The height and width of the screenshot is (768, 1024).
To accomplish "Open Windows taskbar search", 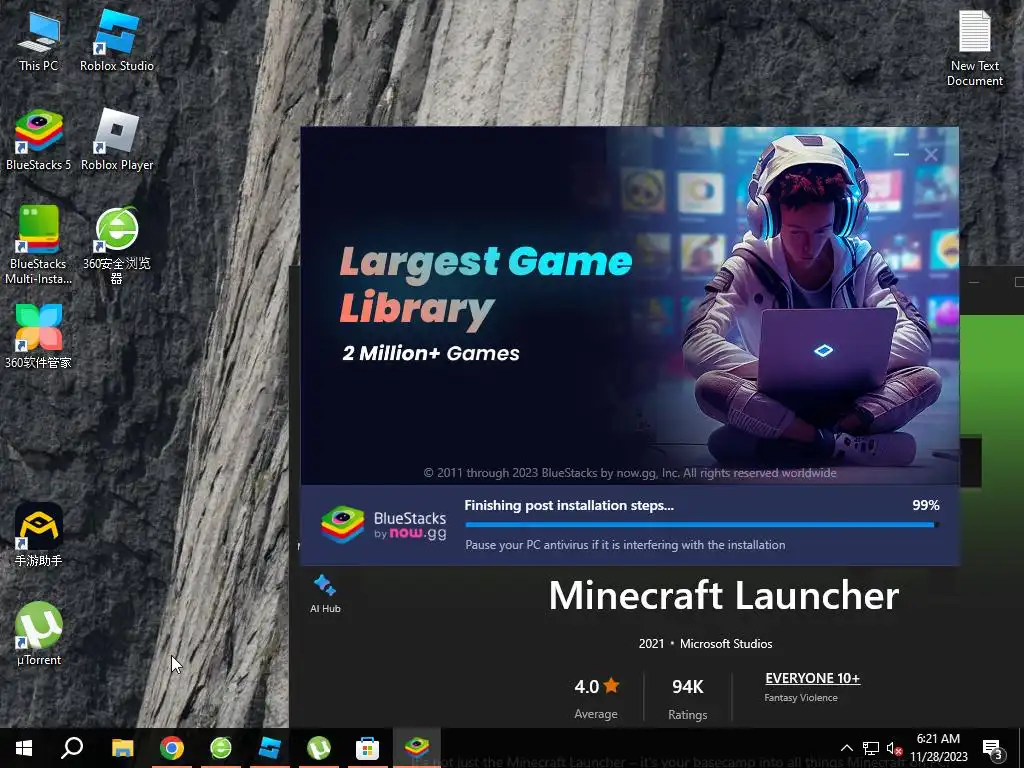I will 72,748.
